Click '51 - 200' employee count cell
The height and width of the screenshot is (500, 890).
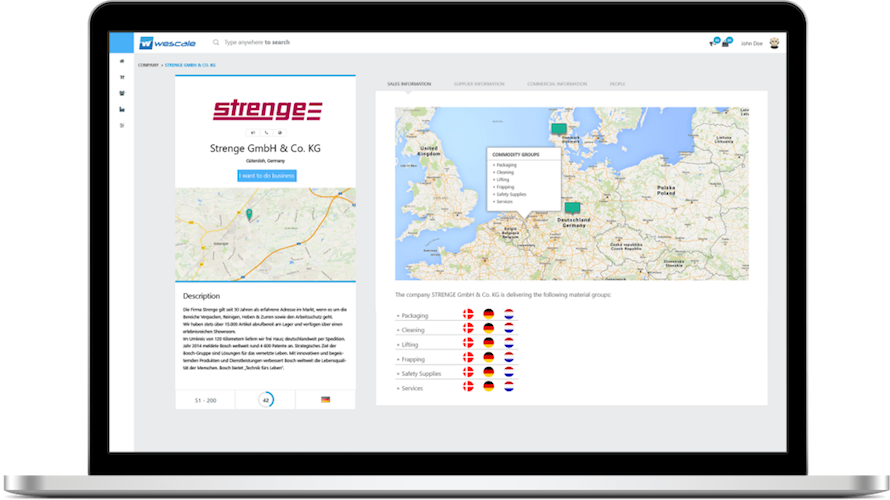(x=205, y=400)
